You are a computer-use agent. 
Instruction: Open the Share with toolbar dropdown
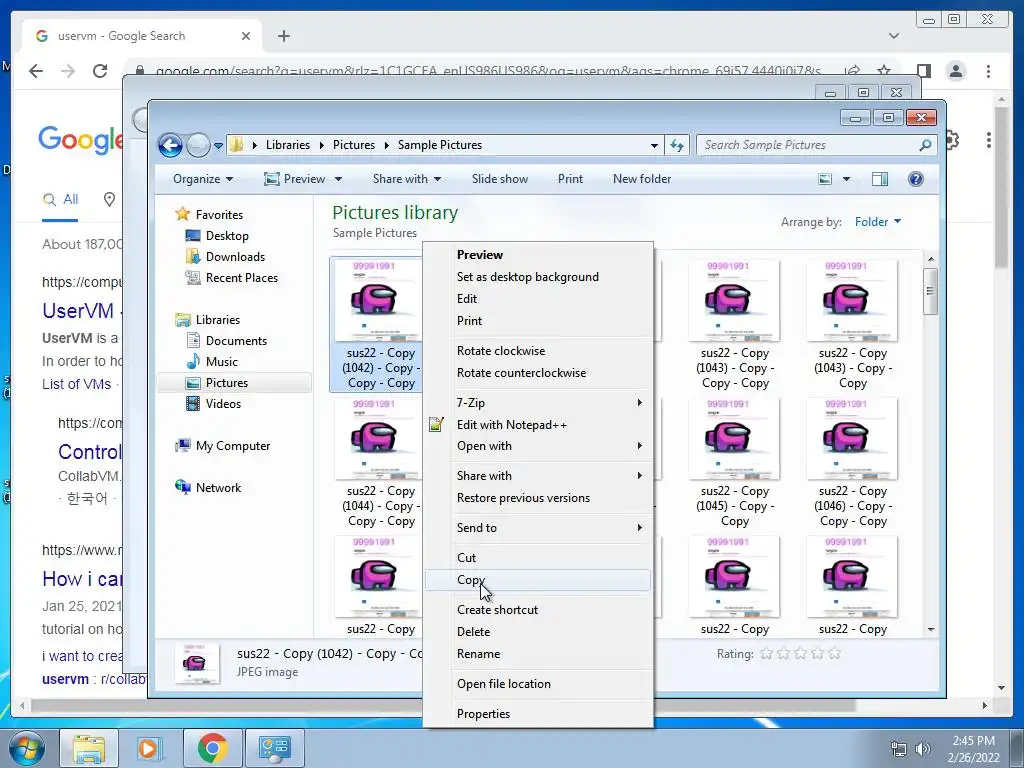coord(406,179)
